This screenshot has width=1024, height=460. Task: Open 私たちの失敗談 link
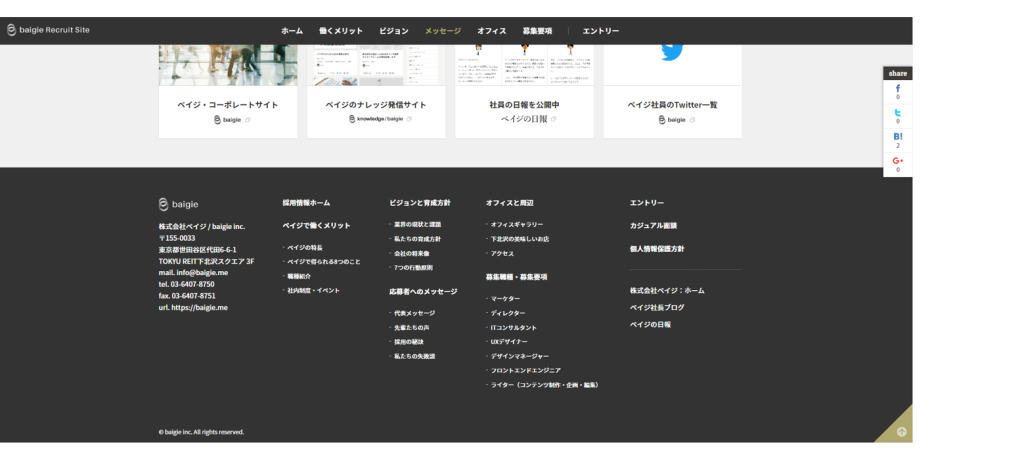[x=415, y=356]
